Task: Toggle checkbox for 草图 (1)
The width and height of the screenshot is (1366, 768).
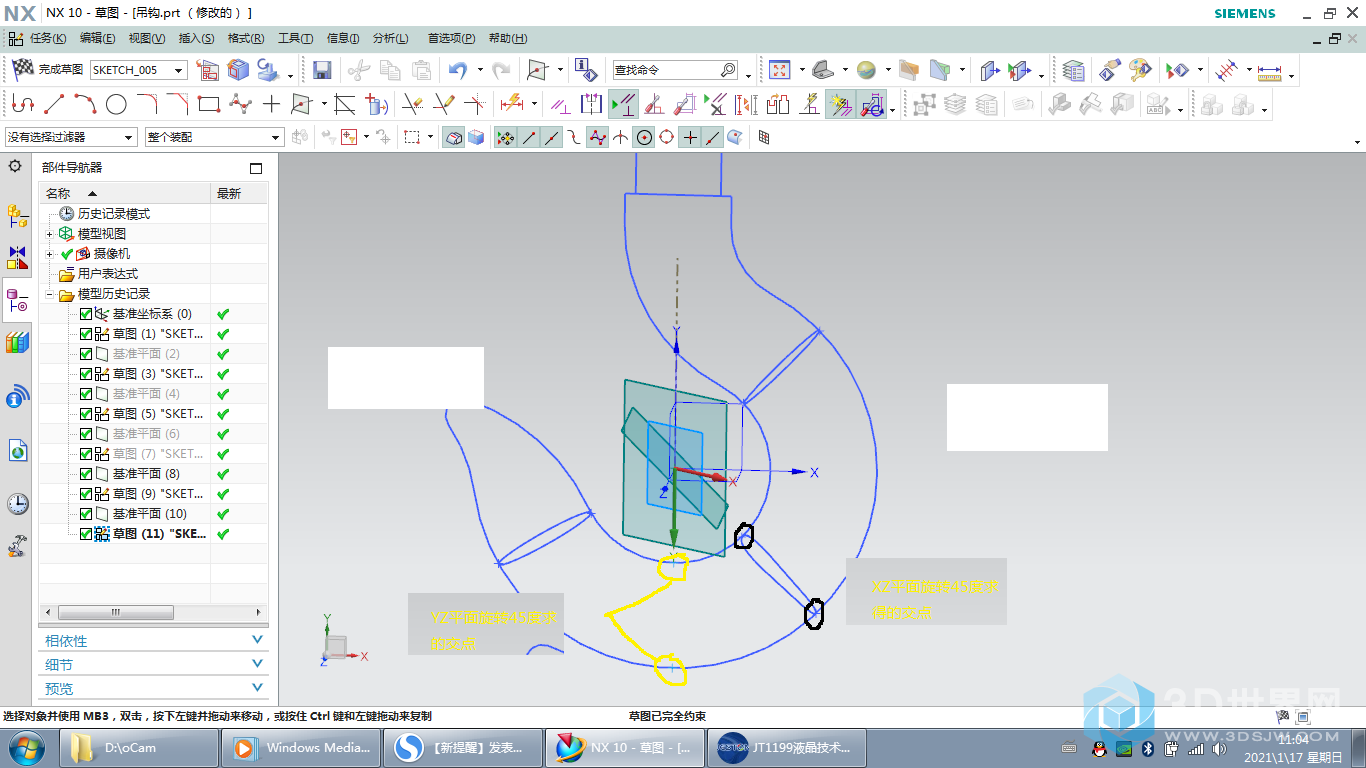Action: 86,334
